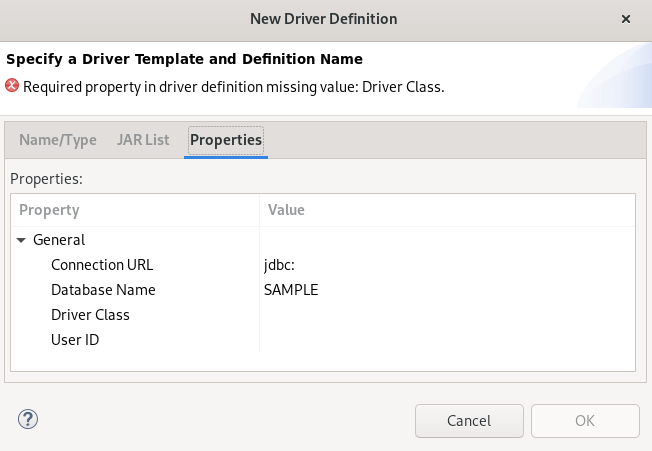Select the User ID property
The width and height of the screenshot is (652, 451).
coord(75,340)
